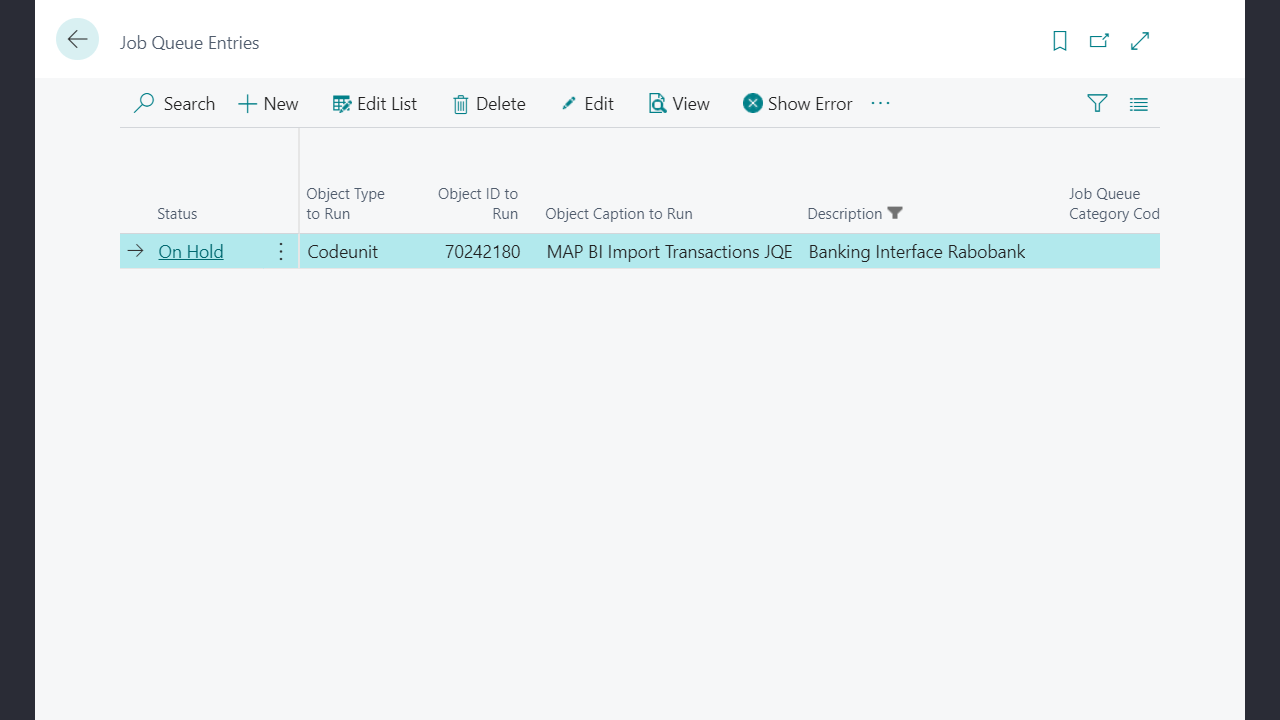Open more actions ellipsis menu
This screenshot has width=1280, height=720.
(880, 103)
